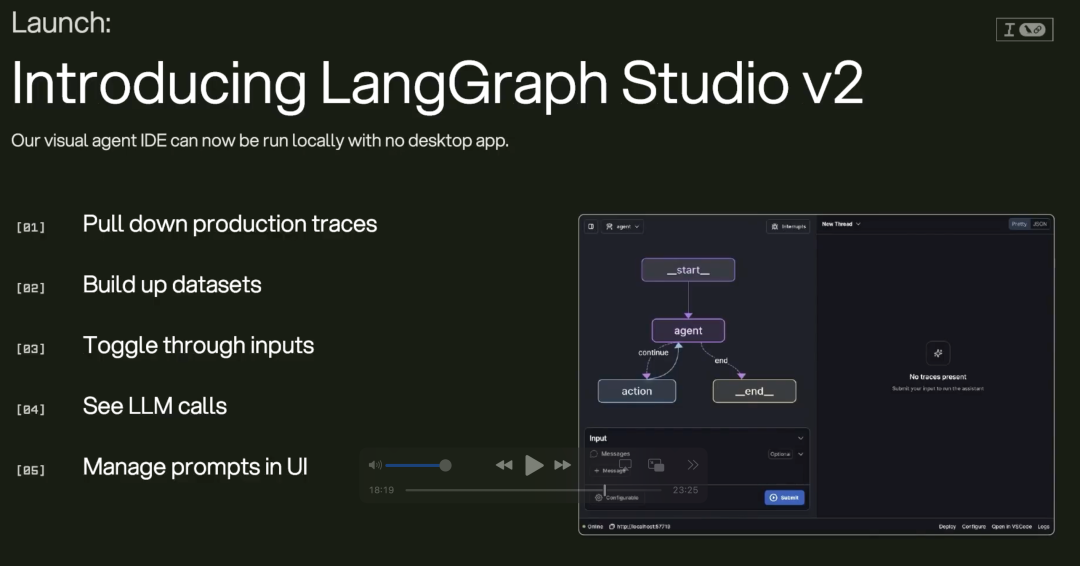The image size is (1080, 566).
Task: Click the logo icon in top-right box
Action: click(1024, 30)
